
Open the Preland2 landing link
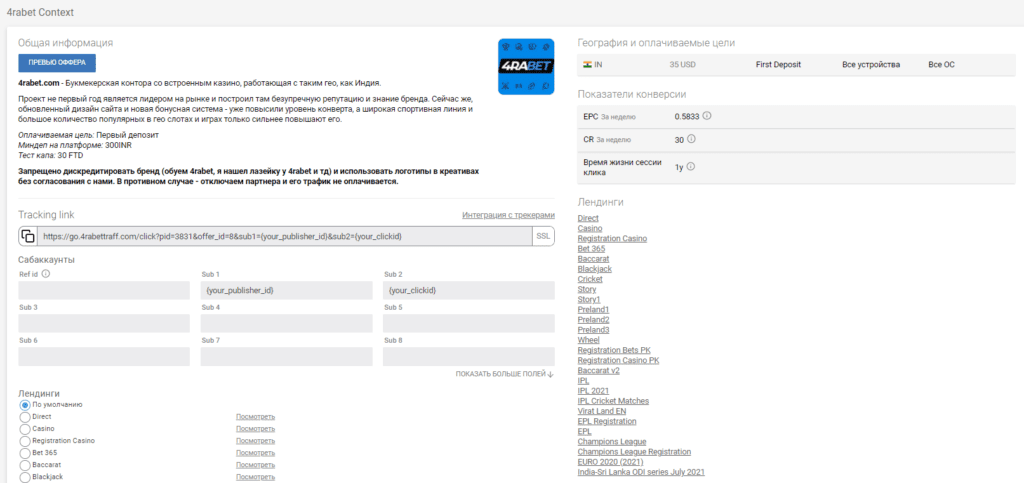(x=594, y=320)
